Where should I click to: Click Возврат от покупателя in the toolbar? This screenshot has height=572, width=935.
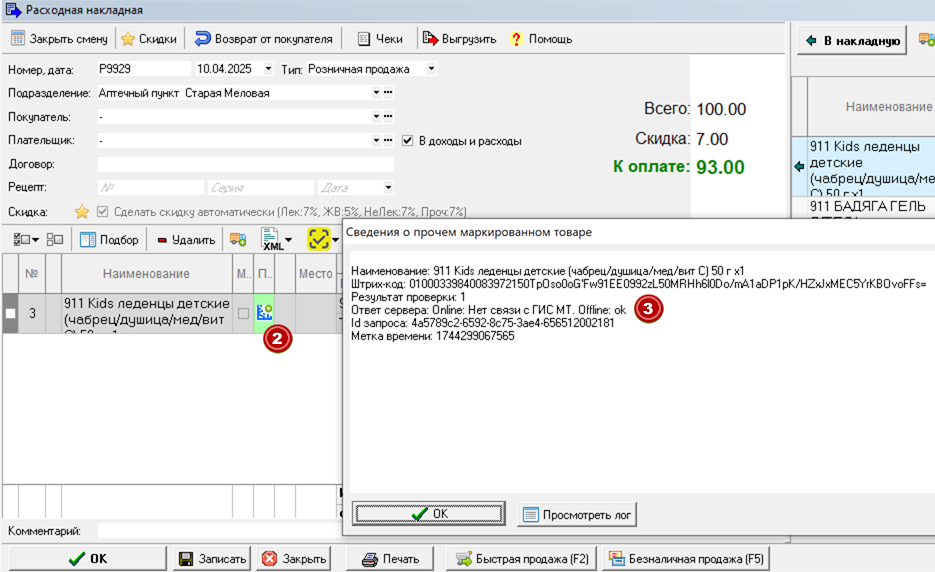[x=264, y=39]
